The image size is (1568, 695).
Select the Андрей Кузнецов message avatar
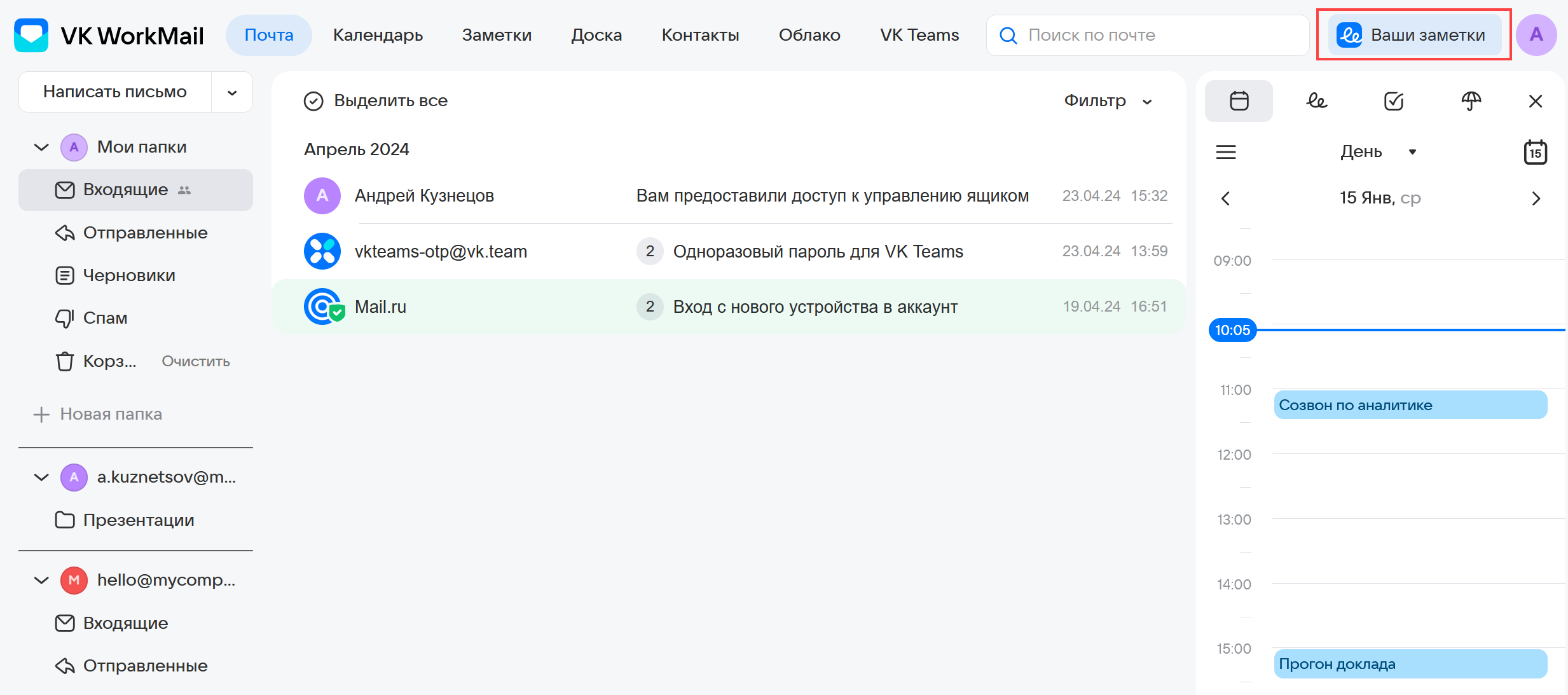tap(322, 196)
